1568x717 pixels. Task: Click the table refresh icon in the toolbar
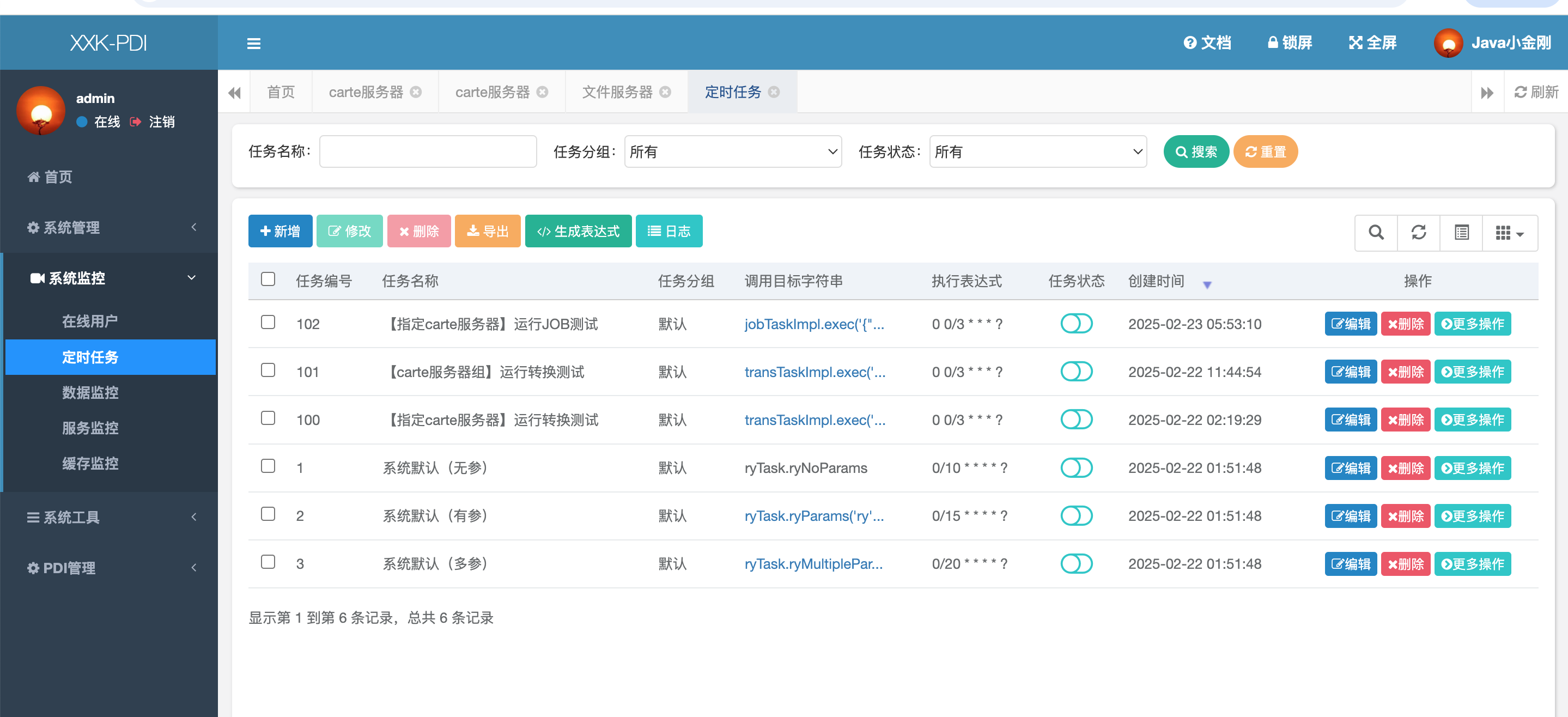click(1418, 232)
